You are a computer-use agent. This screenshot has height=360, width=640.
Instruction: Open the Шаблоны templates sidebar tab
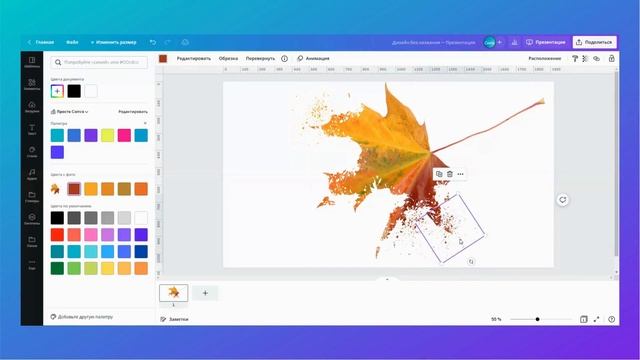click(x=32, y=62)
